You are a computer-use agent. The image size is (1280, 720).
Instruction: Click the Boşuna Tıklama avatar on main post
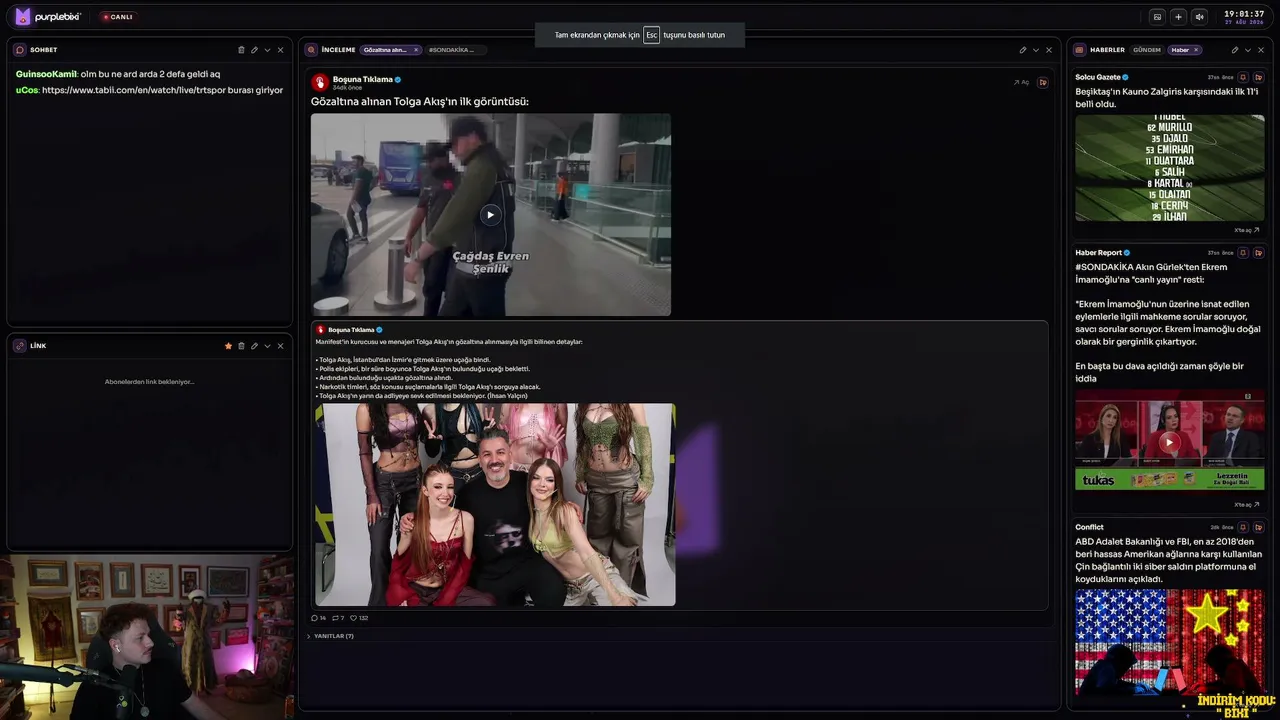tap(320, 82)
